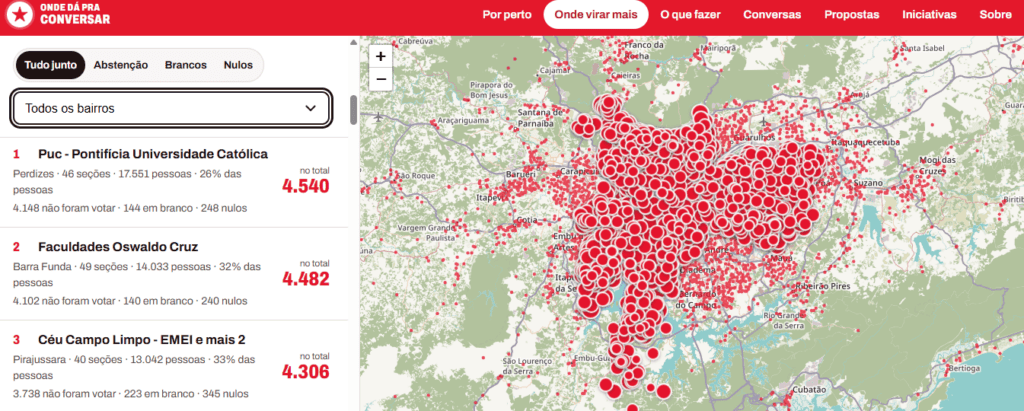
Task: Click the Ribeirão Pires map label
Action: pos(822,286)
